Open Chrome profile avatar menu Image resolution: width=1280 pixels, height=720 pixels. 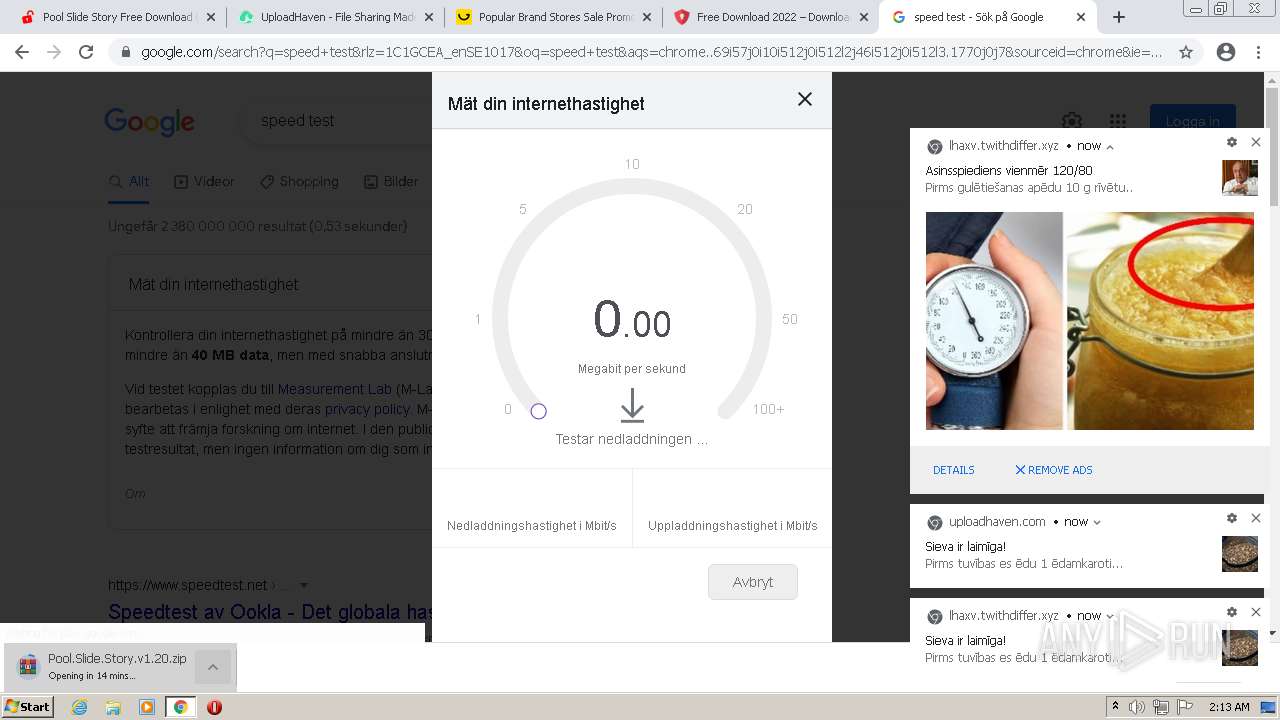(x=1226, y=52)
